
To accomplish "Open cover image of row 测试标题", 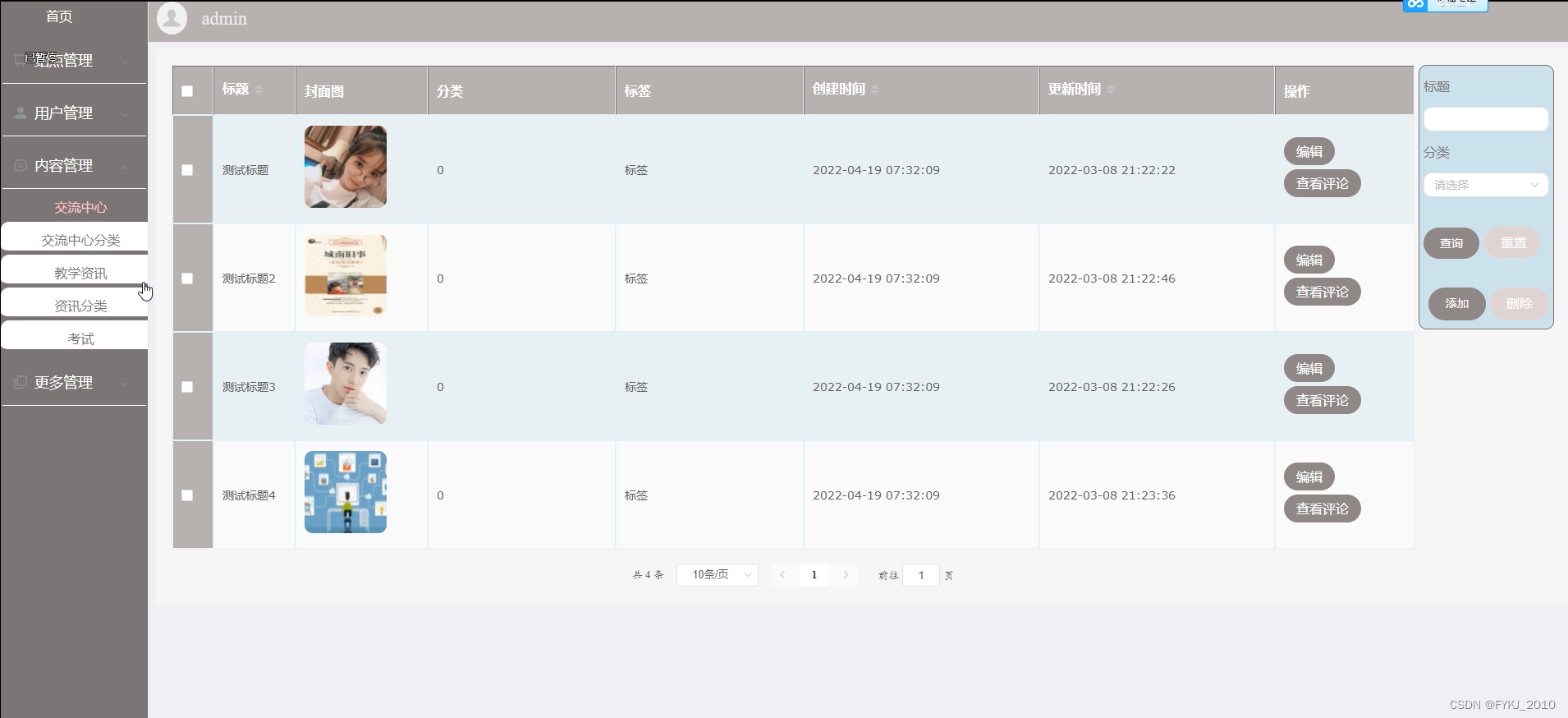I will pyautogui.click(x=346, y=167).
